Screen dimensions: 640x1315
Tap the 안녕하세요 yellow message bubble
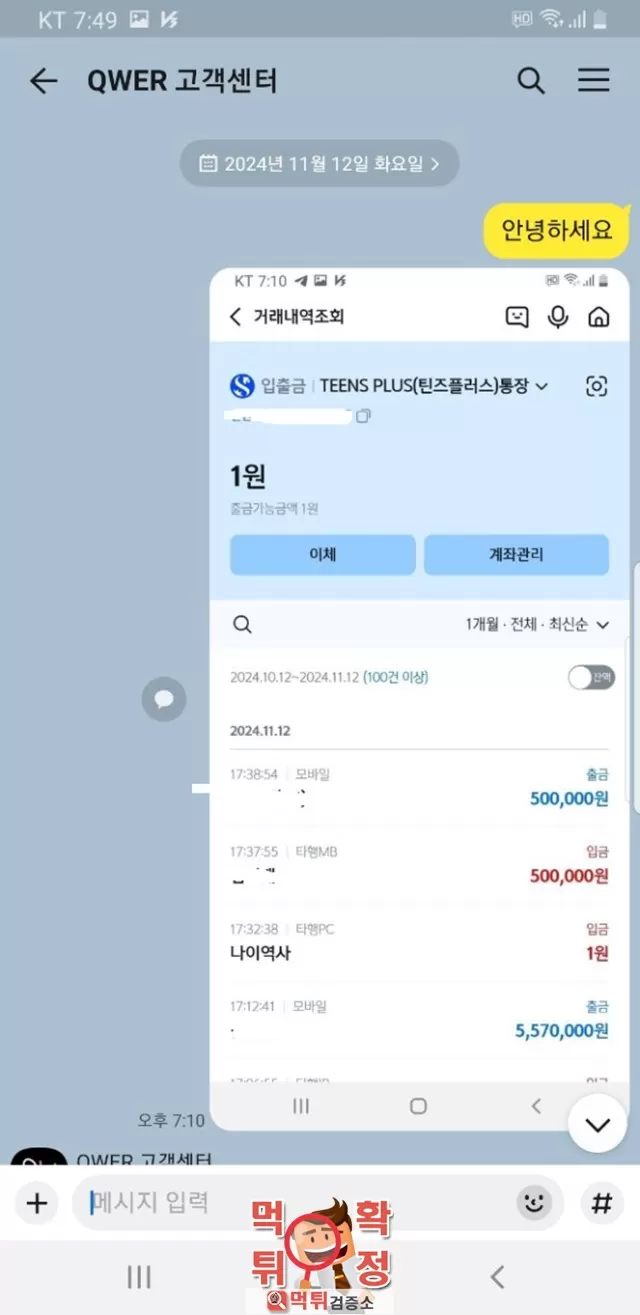point(557,232)
